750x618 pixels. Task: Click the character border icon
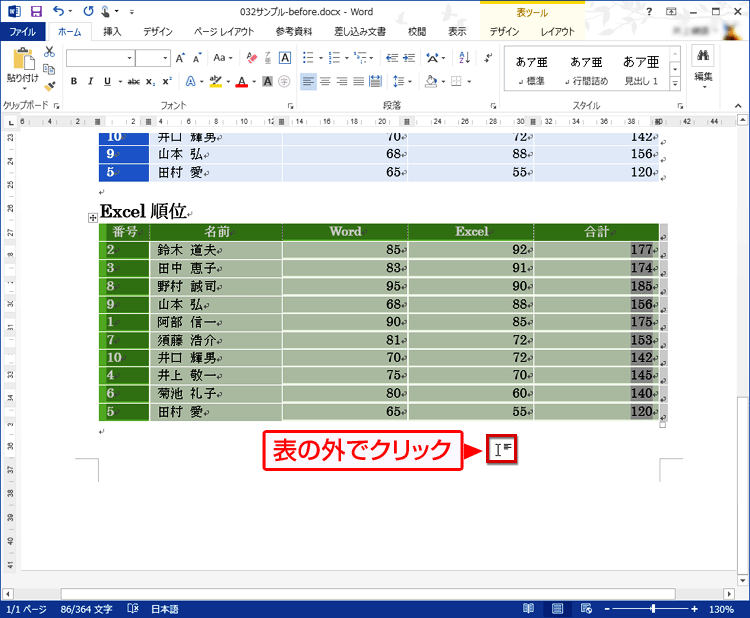click(285, 58)
